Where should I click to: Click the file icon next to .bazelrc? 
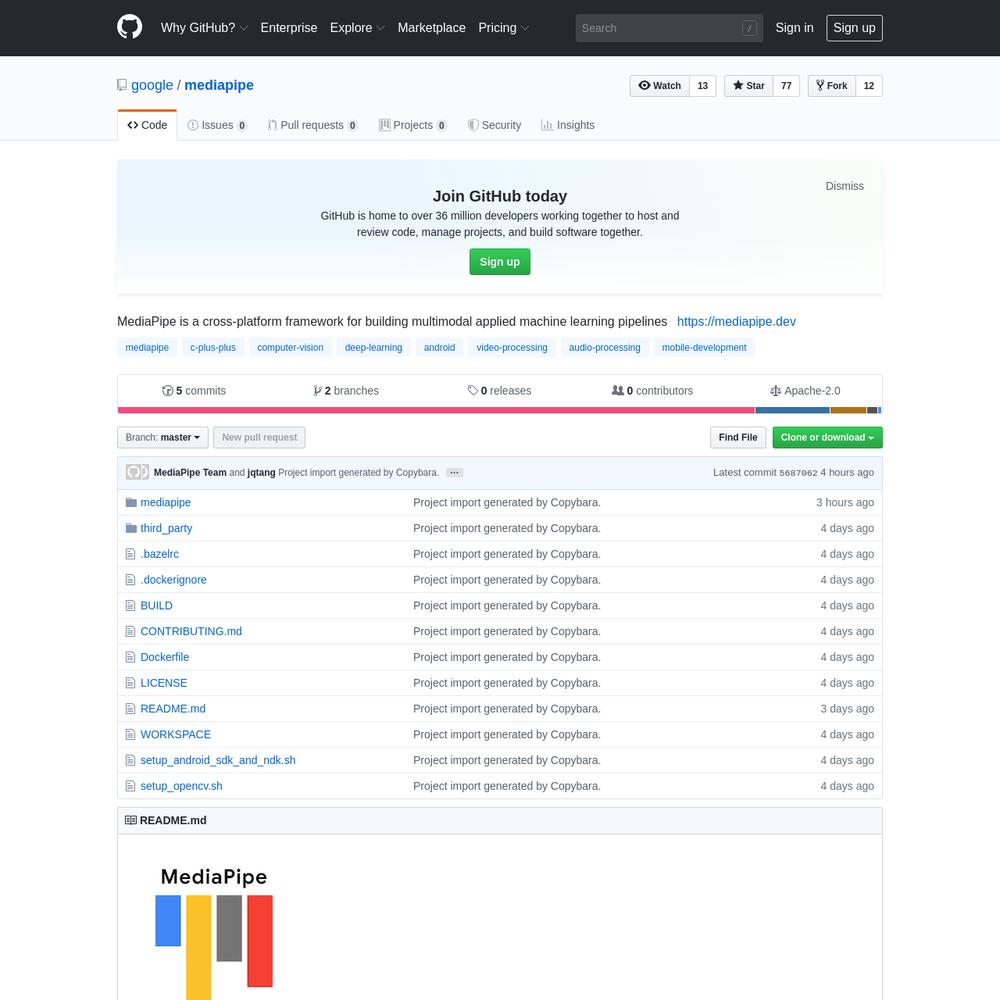(131, 554)
